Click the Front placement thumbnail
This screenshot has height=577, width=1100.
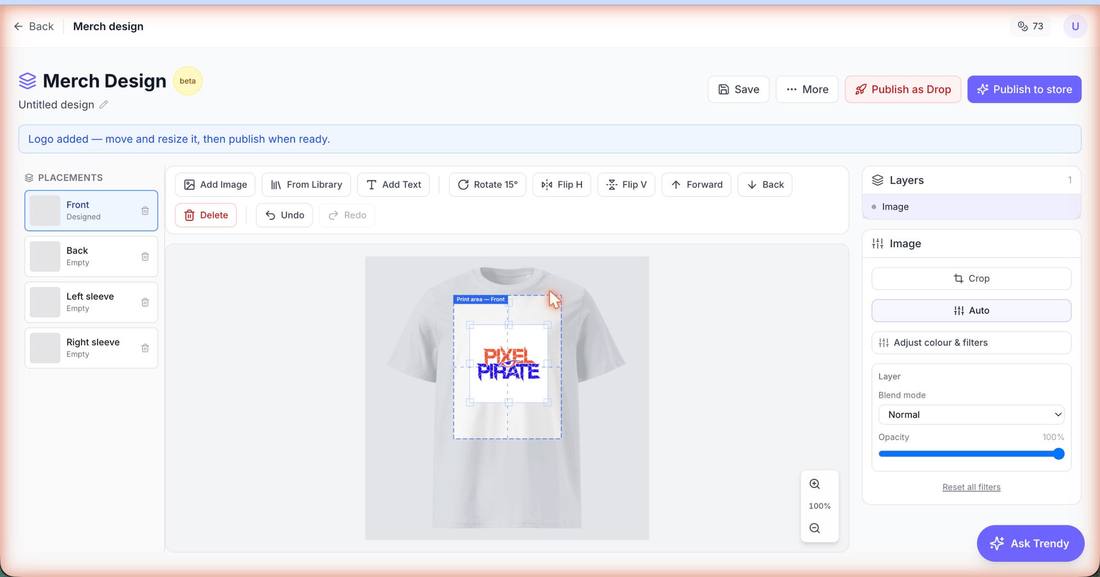[x=45, y=211]
